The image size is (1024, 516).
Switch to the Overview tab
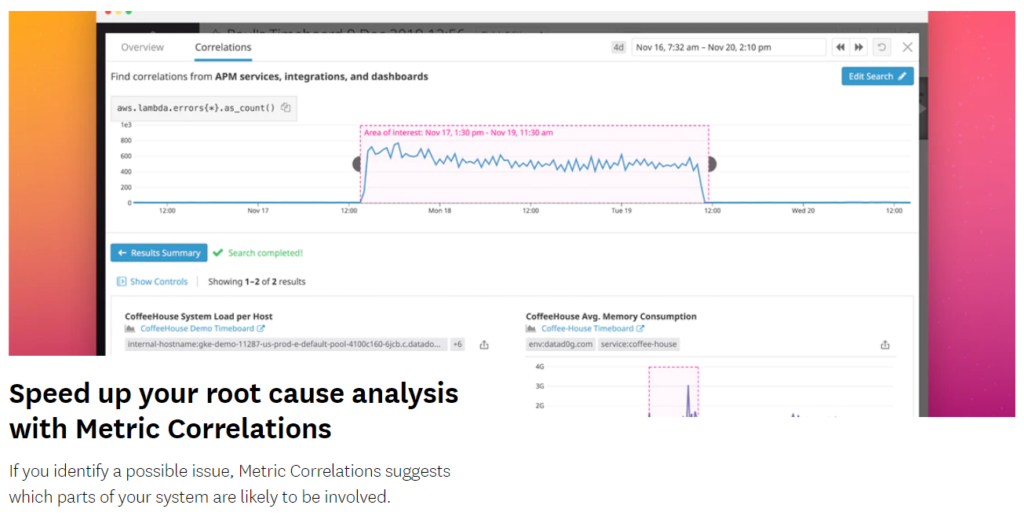142,47
